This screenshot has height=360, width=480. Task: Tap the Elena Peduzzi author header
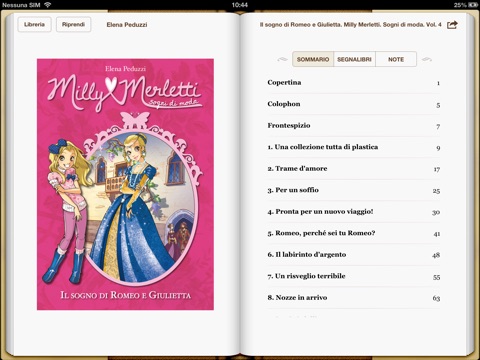pyautogui.click(x=127, y=25)
